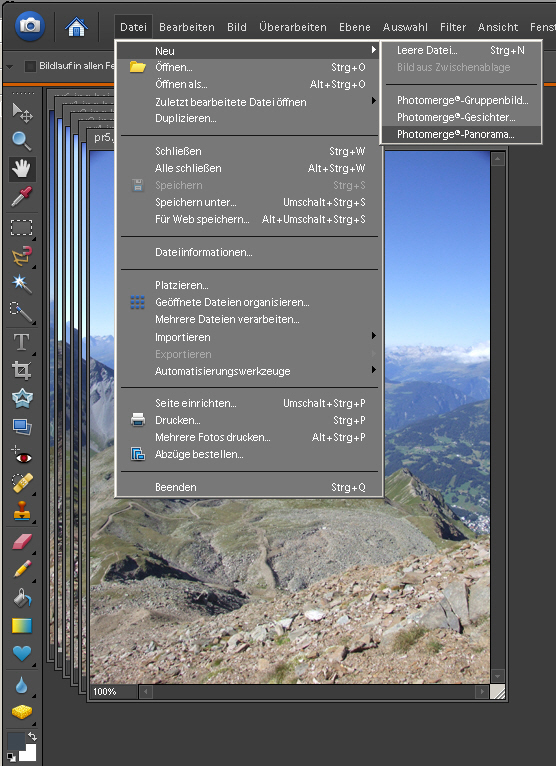This screenshot has width=556, height=766.
Task: Go to the Home welcome screen icon
Action: point(76,26)
